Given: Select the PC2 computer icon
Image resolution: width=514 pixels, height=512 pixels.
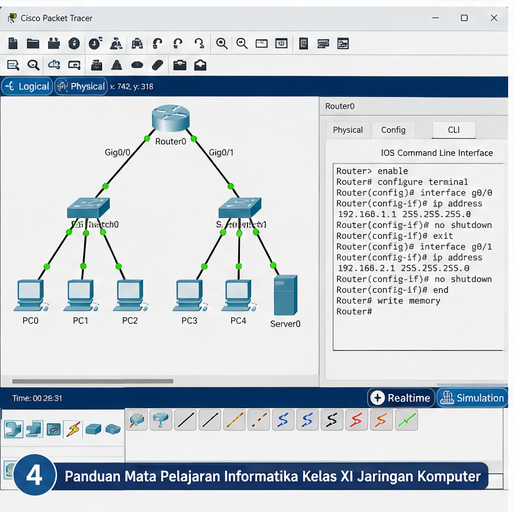Looking at the screenshot, I should pos(130,296).
